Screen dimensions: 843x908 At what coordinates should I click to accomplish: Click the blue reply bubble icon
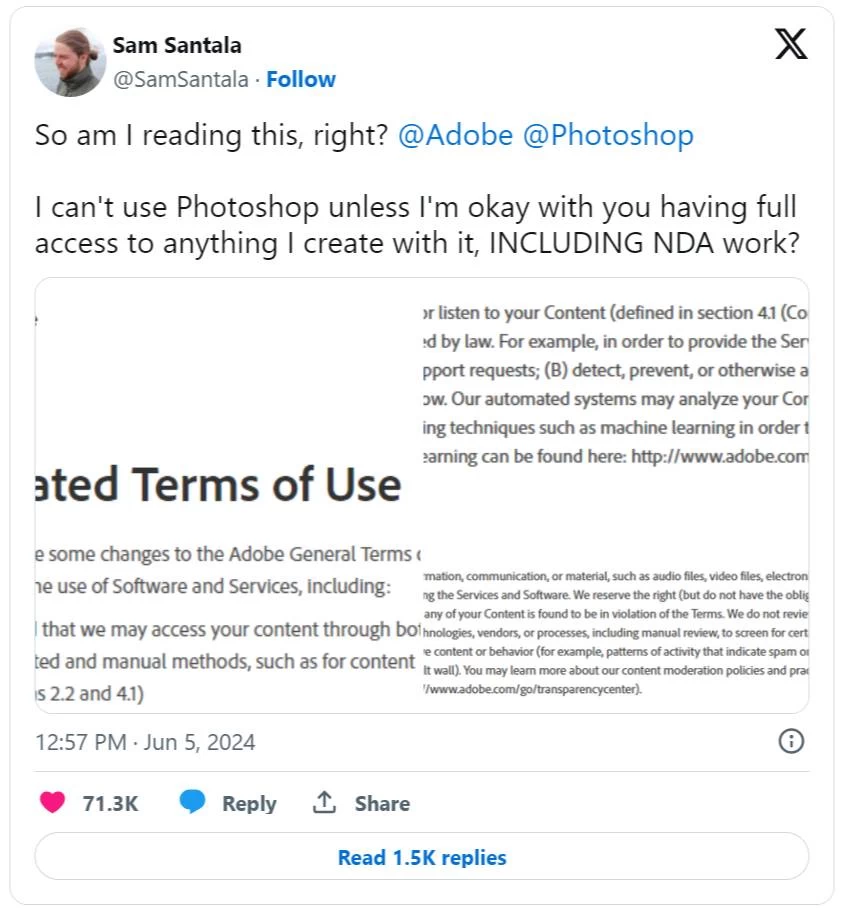(192, 801)
